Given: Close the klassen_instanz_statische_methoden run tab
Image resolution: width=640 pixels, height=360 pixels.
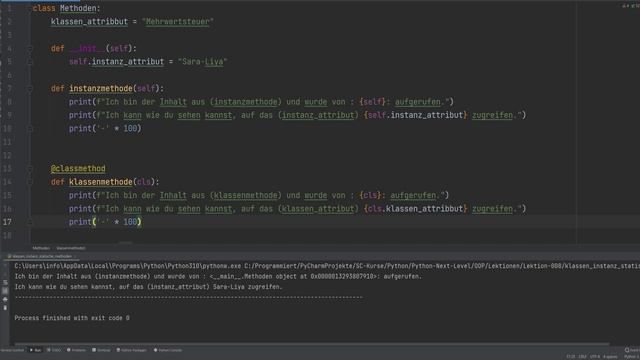Looking at the screenshot, I should tap(75, 256).
